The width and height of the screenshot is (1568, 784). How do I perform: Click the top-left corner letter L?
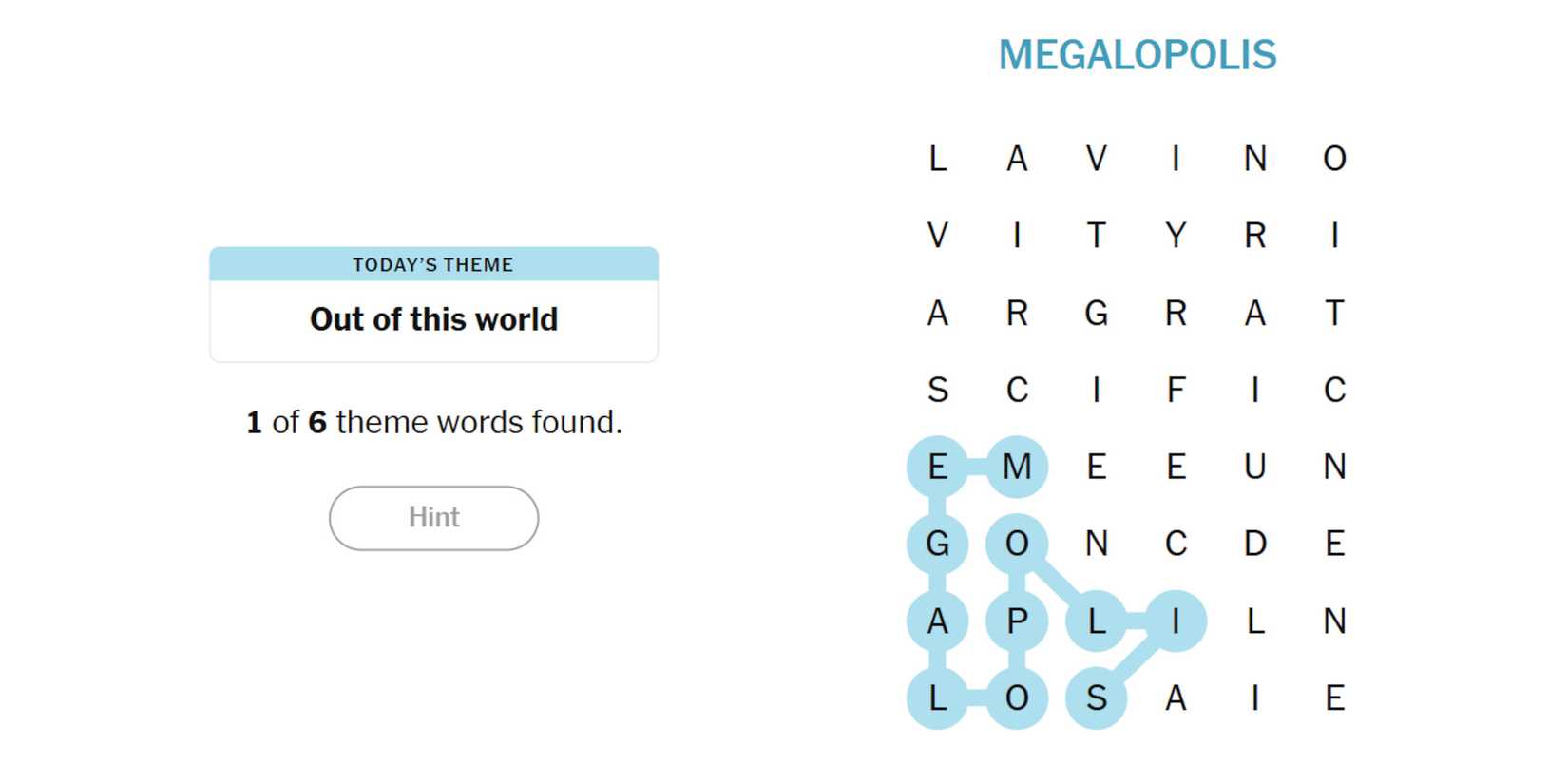937,158
